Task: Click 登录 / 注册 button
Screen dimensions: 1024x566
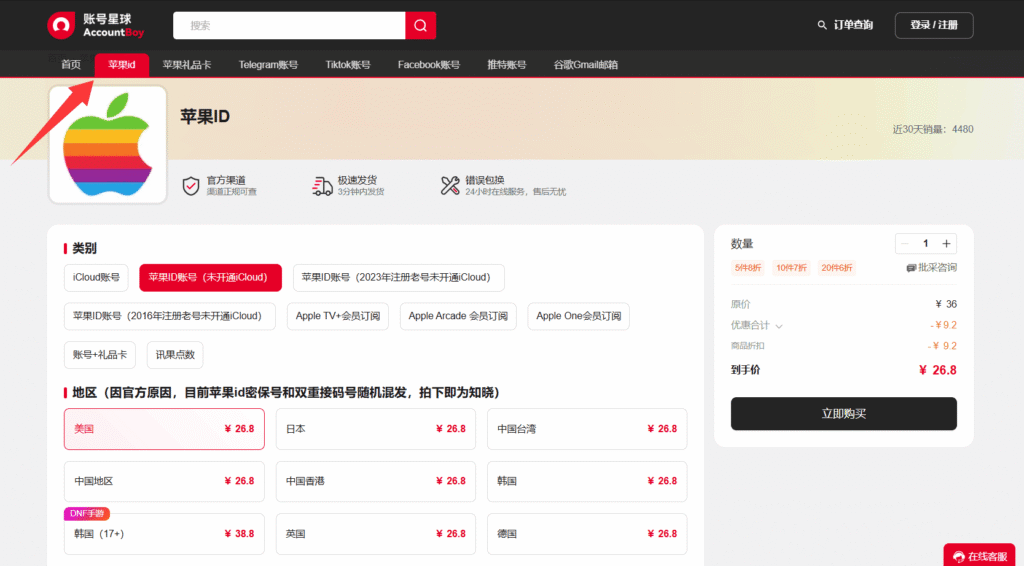Action: pos(934,25)
